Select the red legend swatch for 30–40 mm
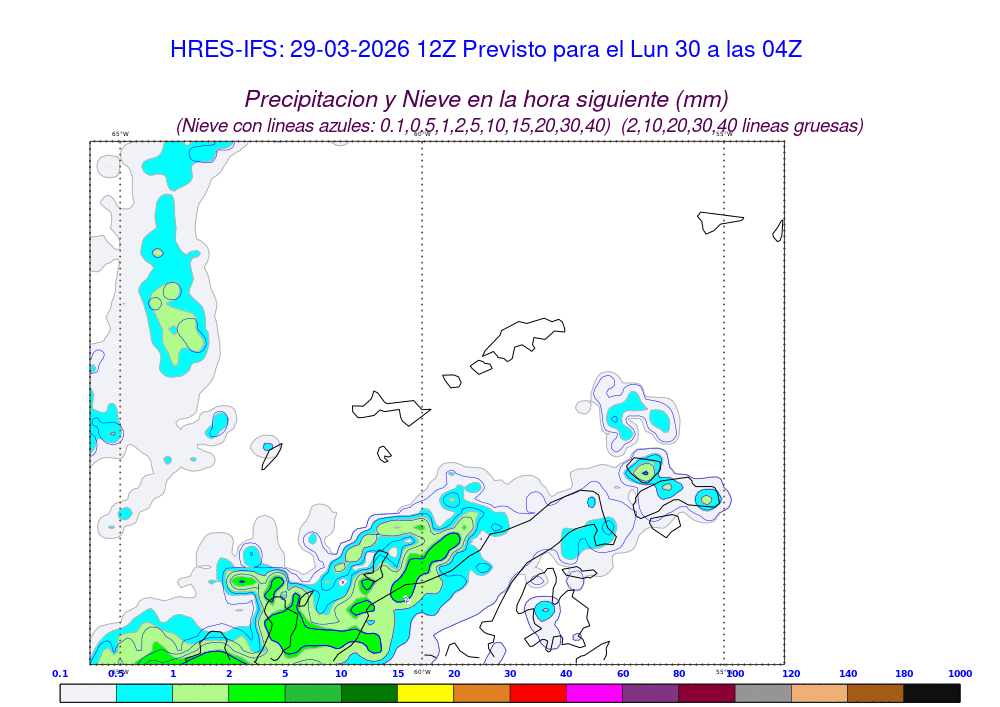The width and height of the screenshot is (1000, 707). click(538, 693)
